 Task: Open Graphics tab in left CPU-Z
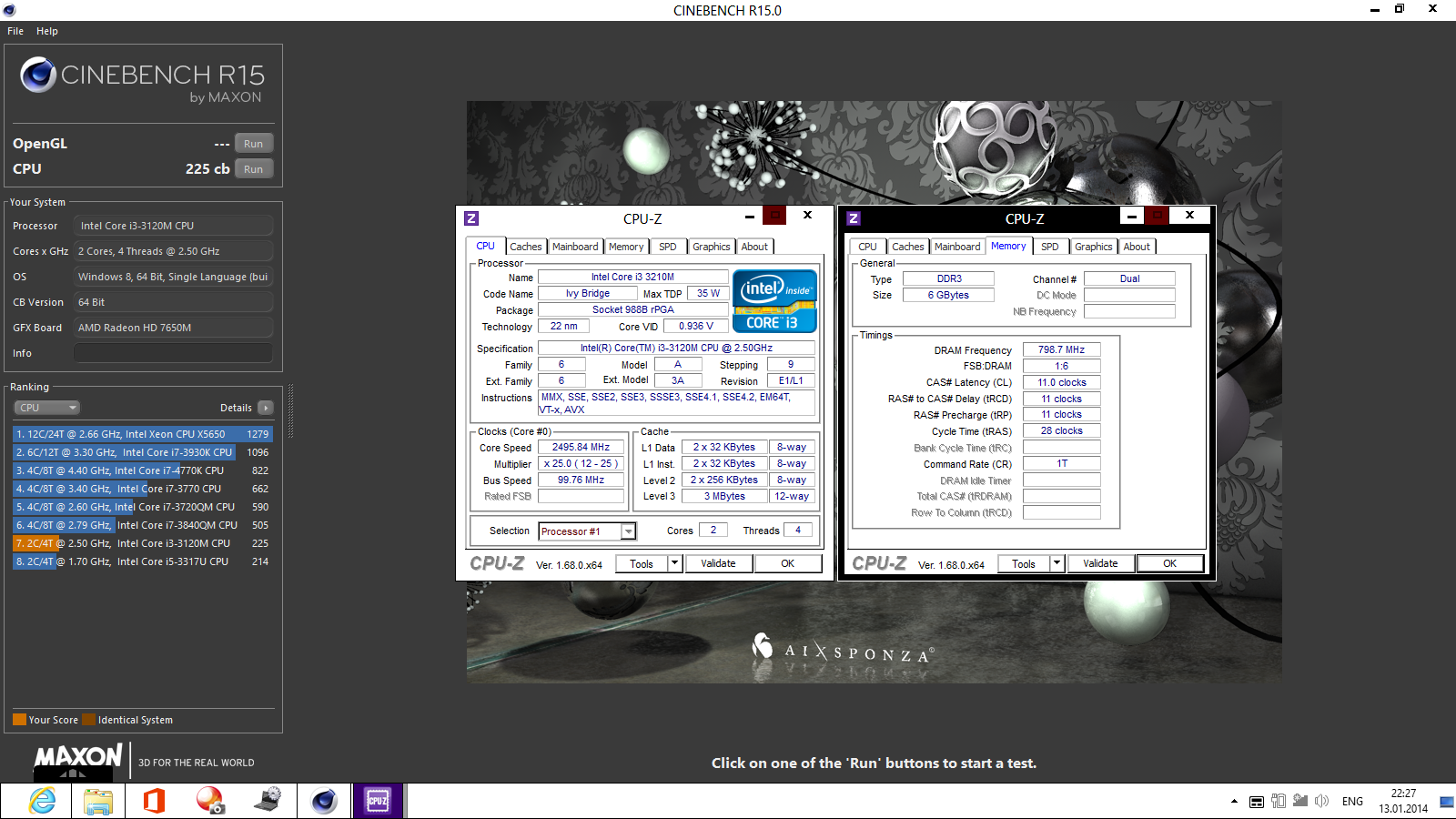711,247
